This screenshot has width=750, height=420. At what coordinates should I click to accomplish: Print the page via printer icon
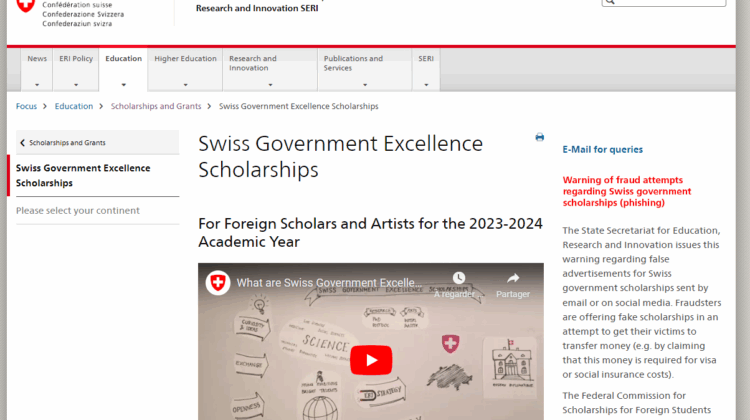pyautogui.click(x=540, y=137)
